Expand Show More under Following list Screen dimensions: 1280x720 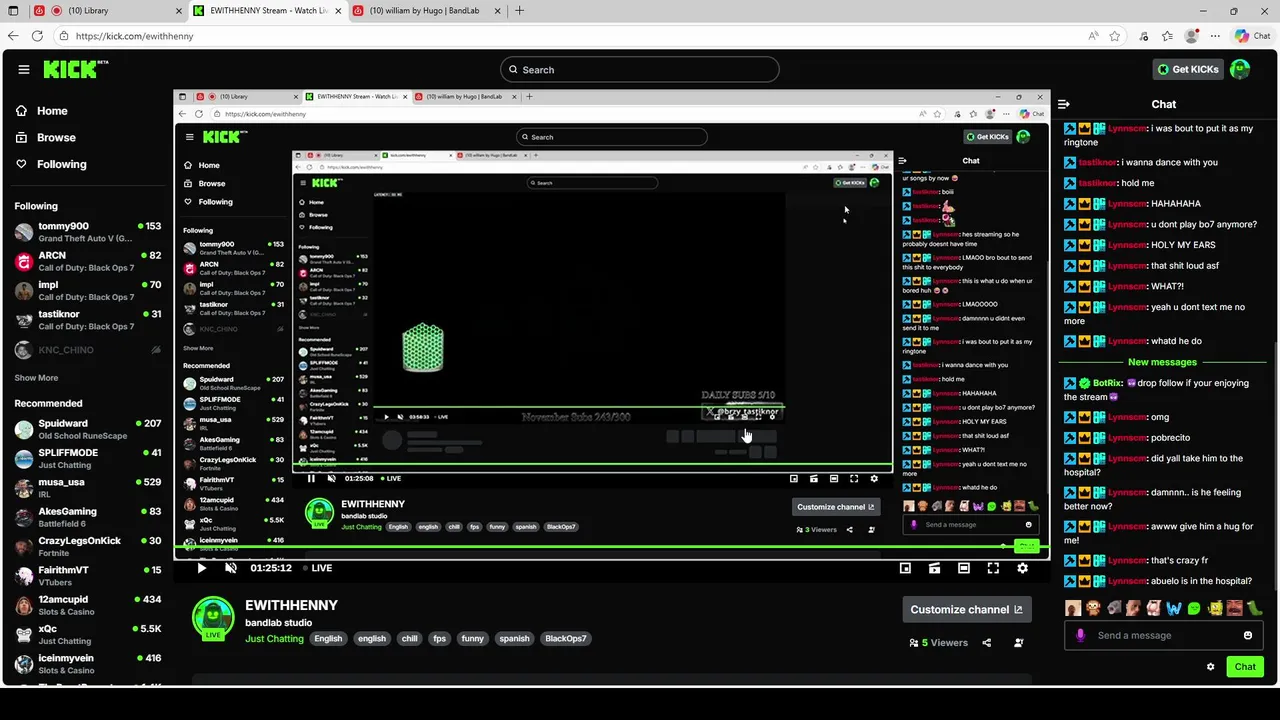click(x=36, y=378)
